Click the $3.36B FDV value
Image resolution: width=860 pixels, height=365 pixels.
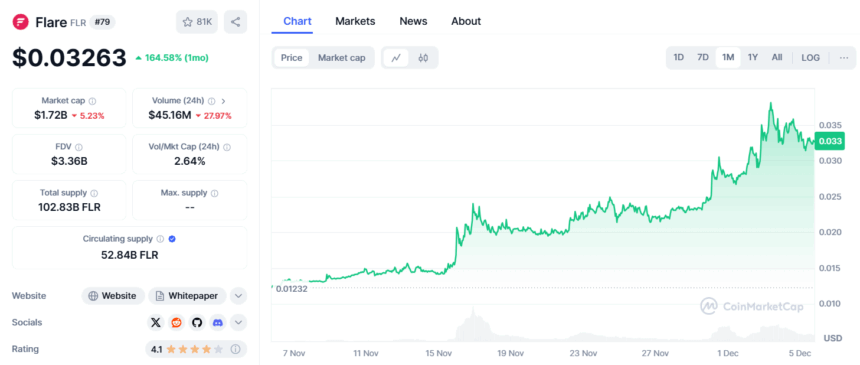pyautogui.click(x=69, y=161)
